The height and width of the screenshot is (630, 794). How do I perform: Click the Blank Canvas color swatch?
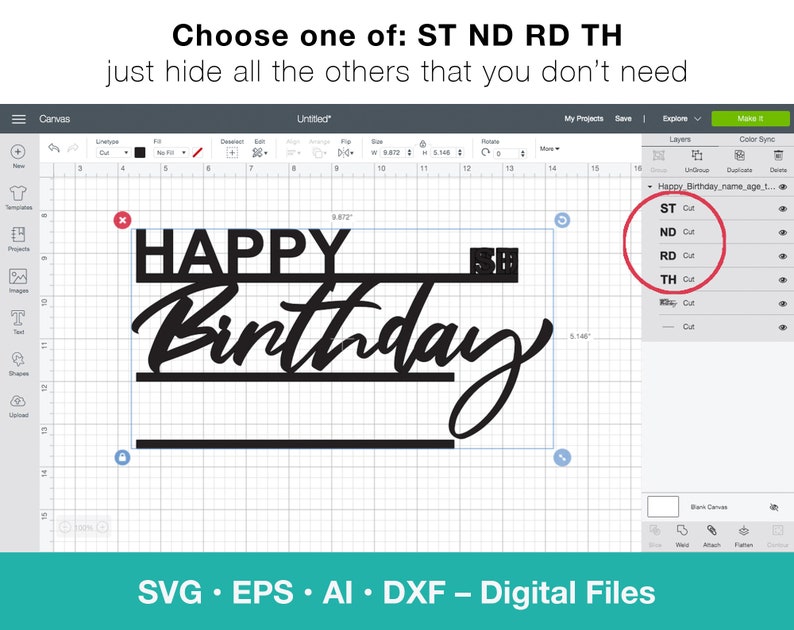663,506
